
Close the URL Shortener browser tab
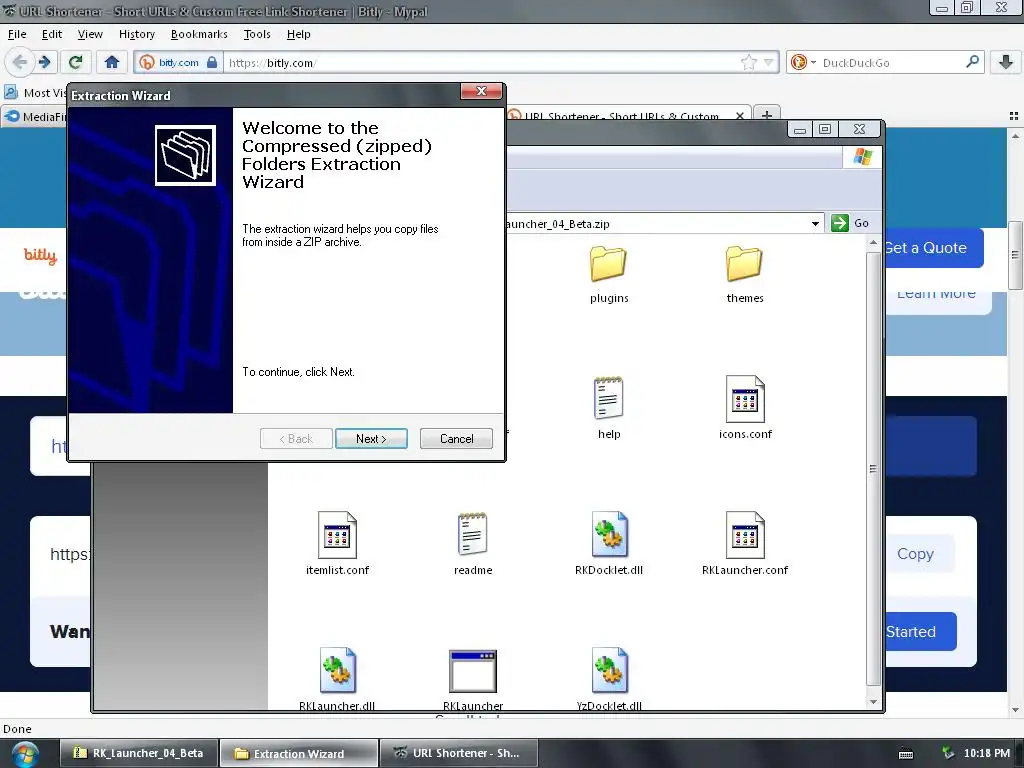(739, 116)
